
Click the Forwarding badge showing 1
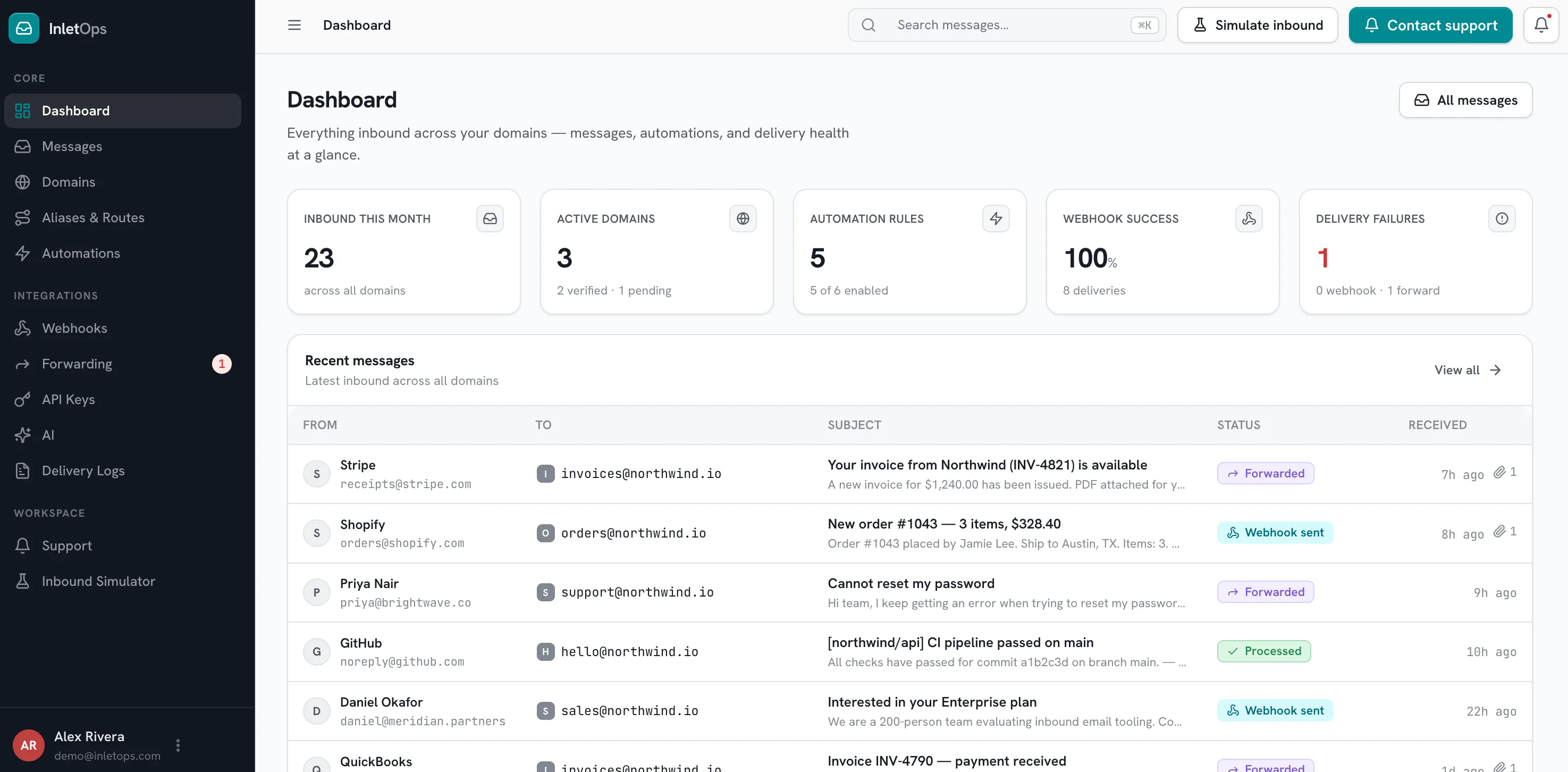click(222, 364)
